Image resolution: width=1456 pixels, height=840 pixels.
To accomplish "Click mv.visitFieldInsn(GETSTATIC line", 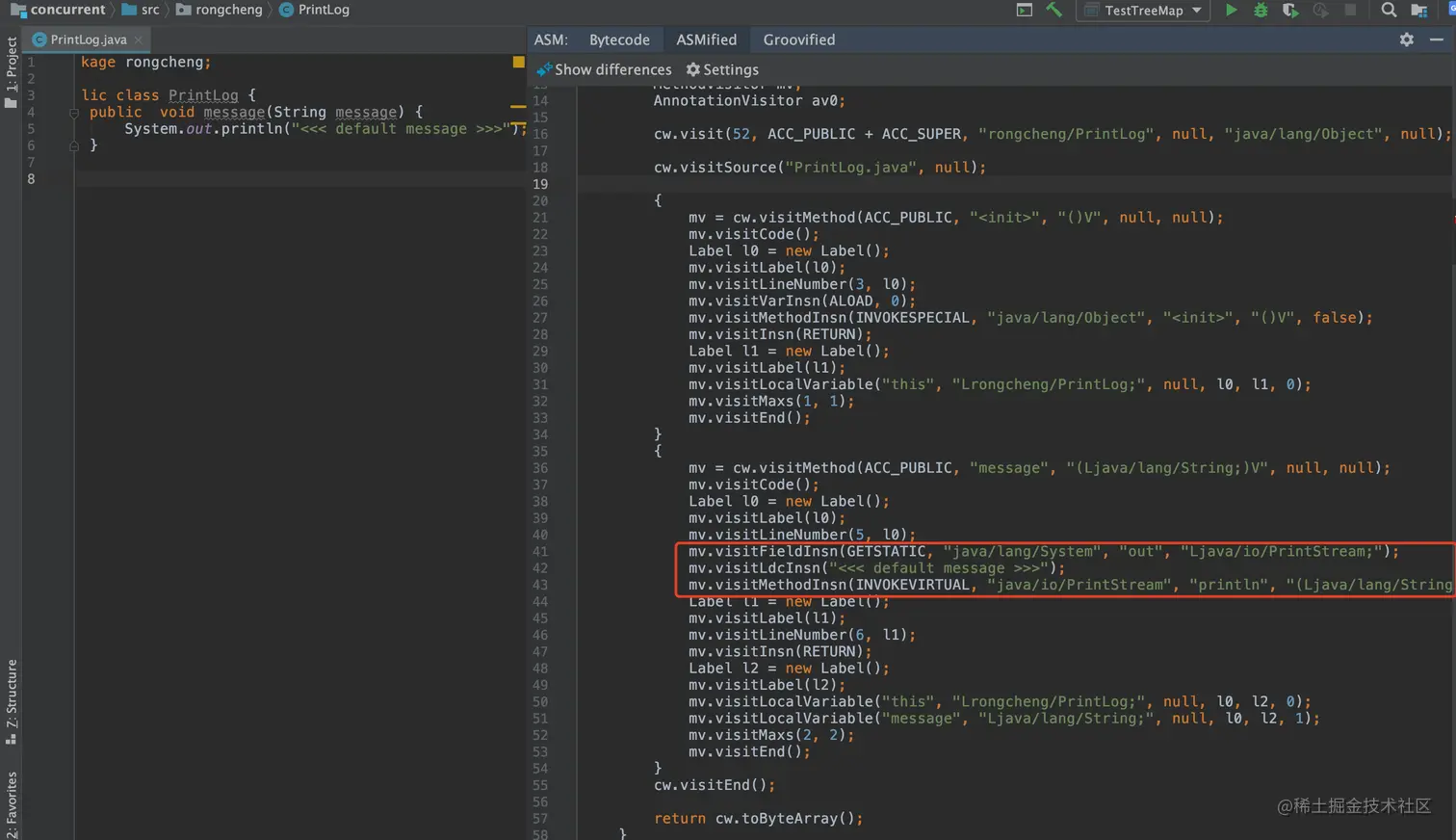I will coord(1043,552).
